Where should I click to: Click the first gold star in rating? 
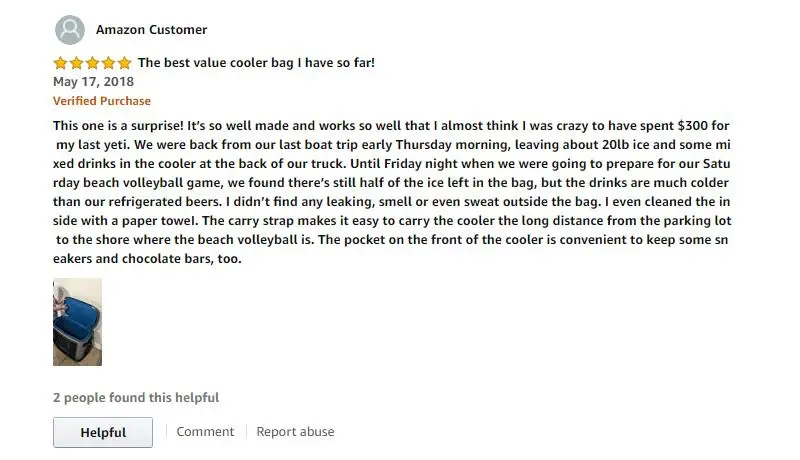(60, 63)
